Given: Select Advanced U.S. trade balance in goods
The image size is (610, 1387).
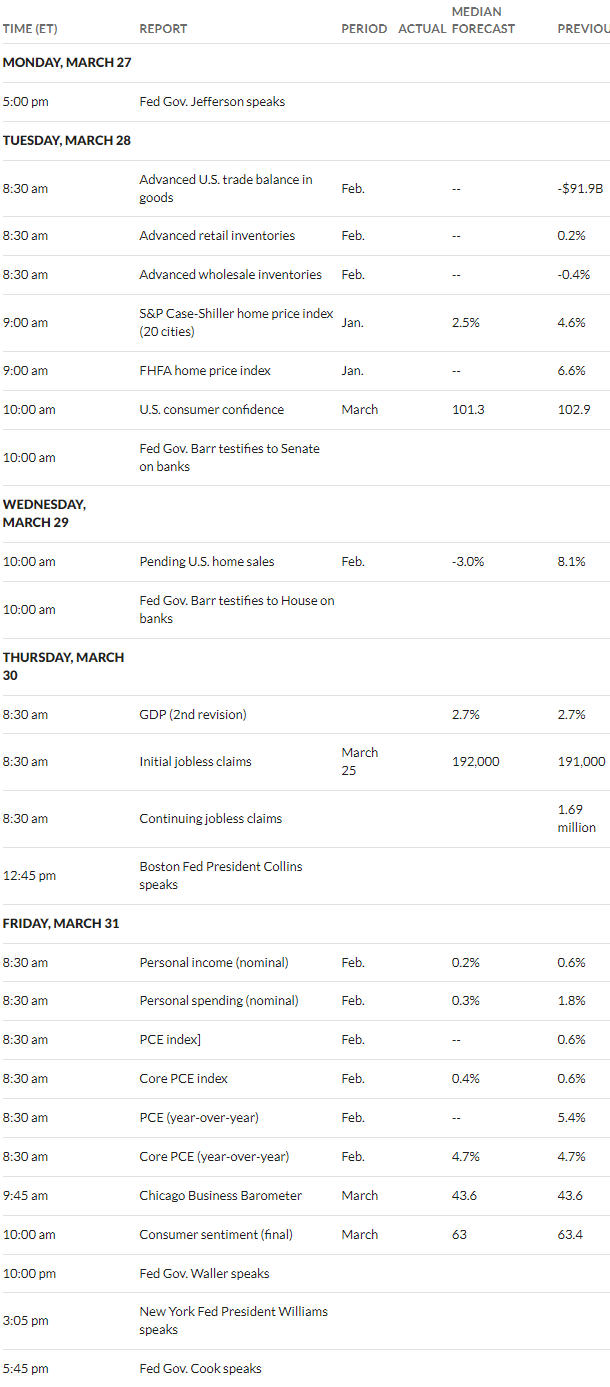Looking at the screenshot, I should 226,189.
